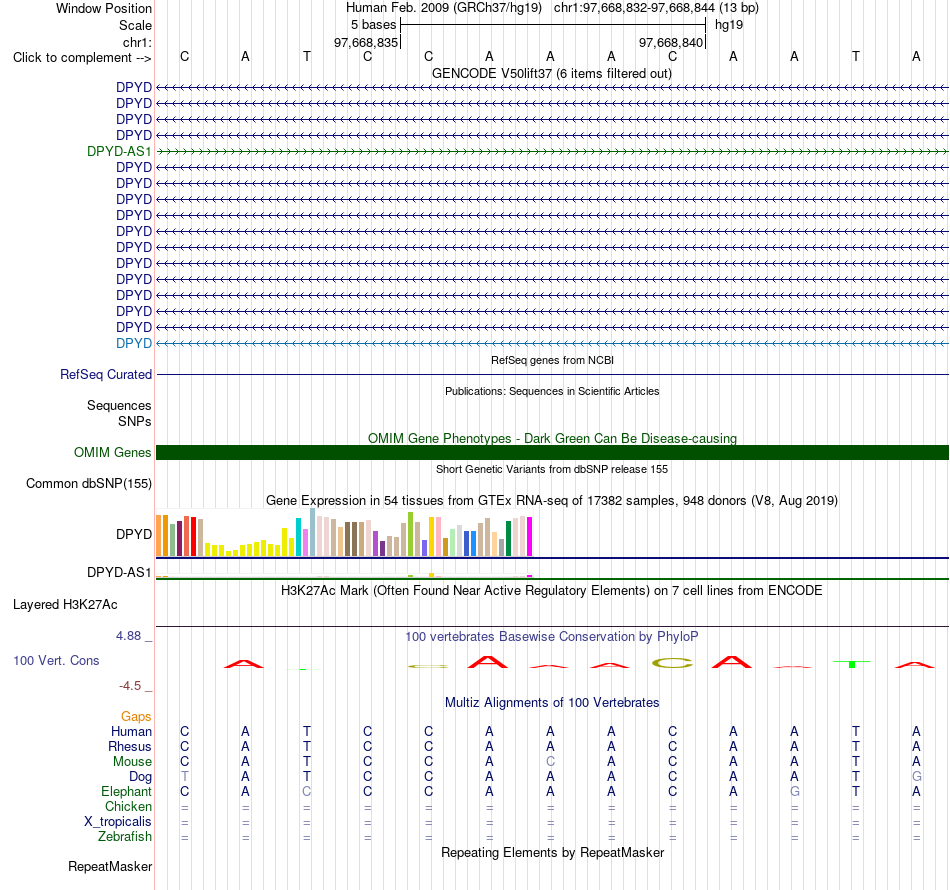This screenshot has width=950, height=890.
Task: Click the 'X_tropicalis' species label
Action: 118,822
